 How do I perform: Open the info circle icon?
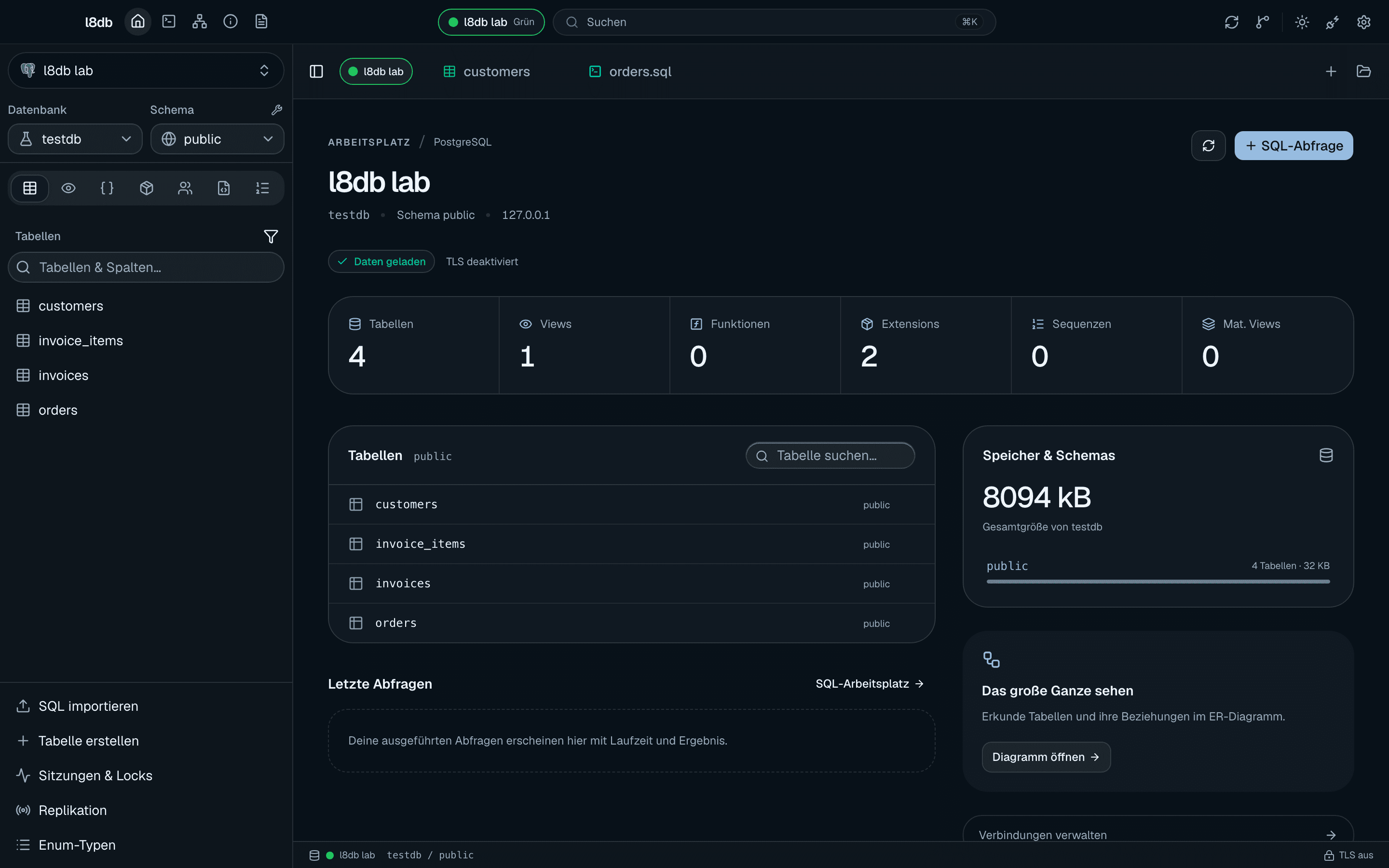point(230,22)
